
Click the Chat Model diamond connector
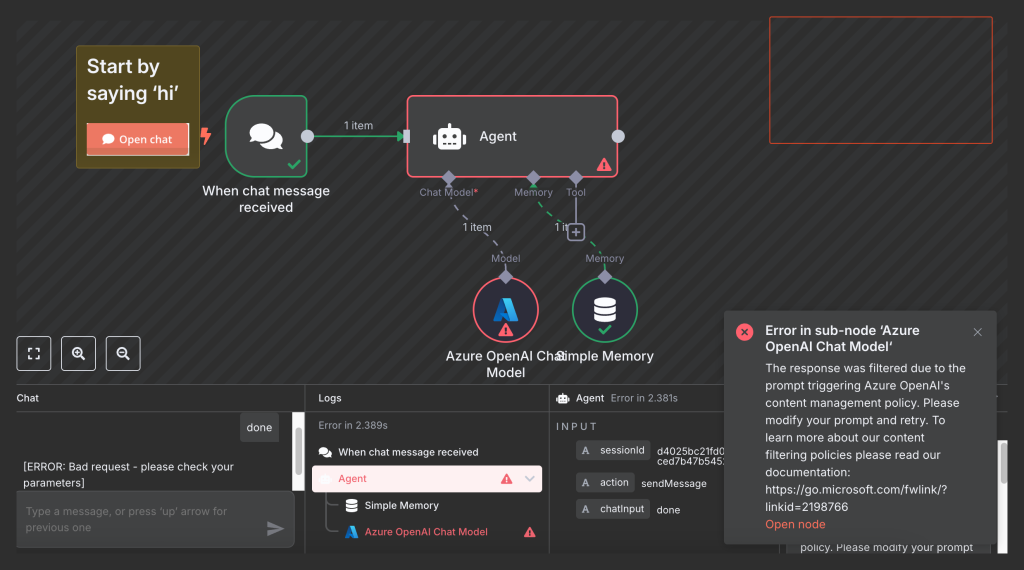tap(449, 178)
